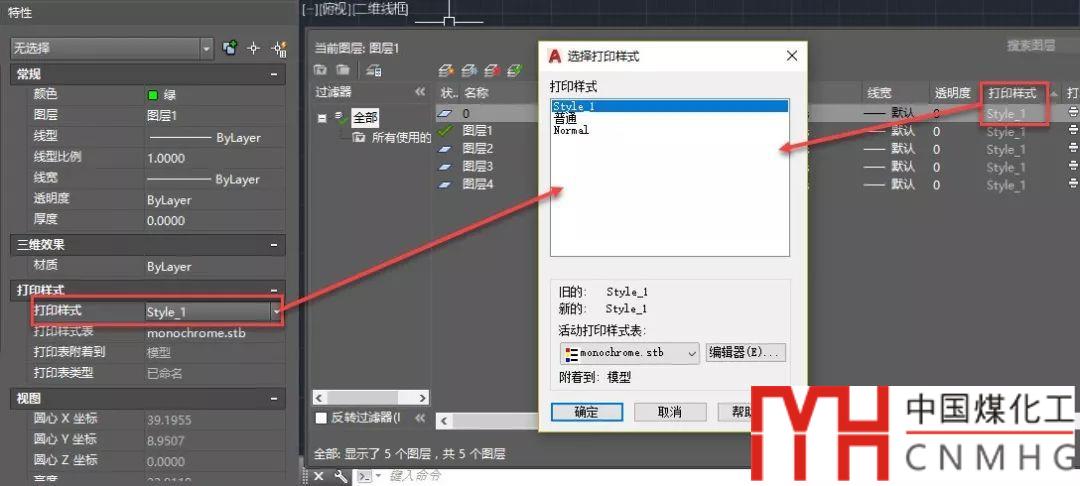Toggle plot icon for 图层1 row
This screenshot has width=1080, height=486.
point(1073,131)
